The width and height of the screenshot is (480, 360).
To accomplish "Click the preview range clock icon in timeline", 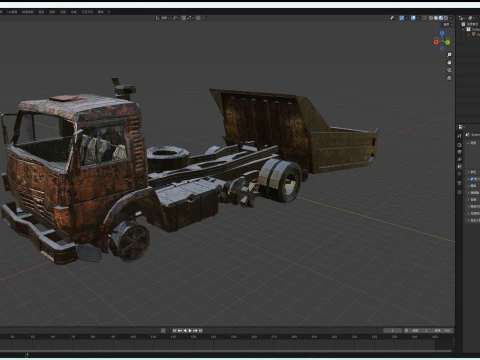I will click(x=406, y=330).
